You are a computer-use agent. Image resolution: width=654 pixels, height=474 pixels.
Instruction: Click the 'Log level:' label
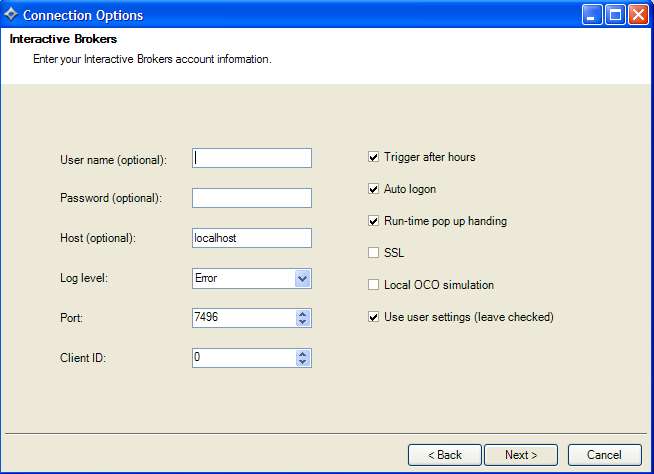pos(84,278)
